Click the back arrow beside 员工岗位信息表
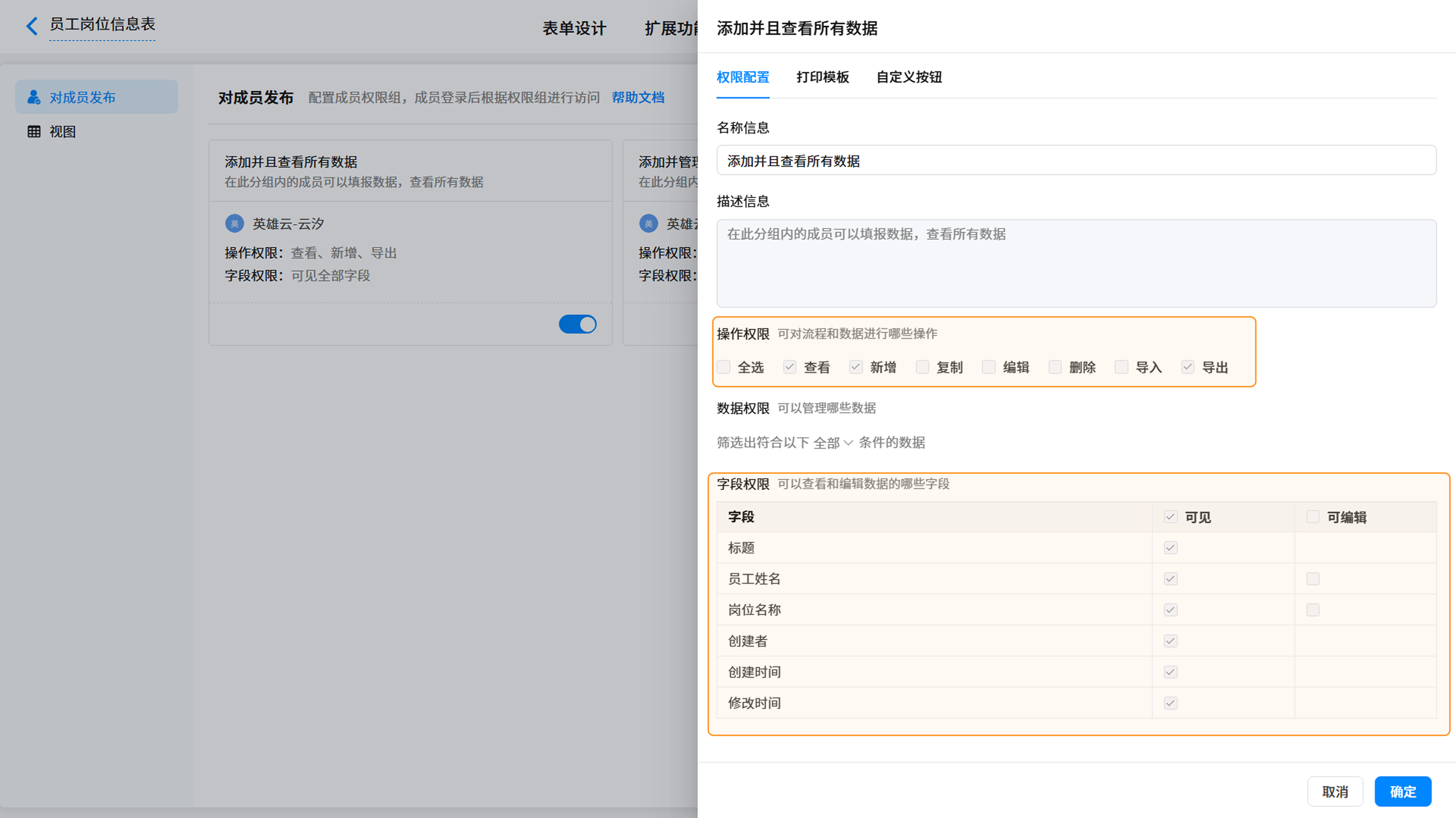 point(32,25)
